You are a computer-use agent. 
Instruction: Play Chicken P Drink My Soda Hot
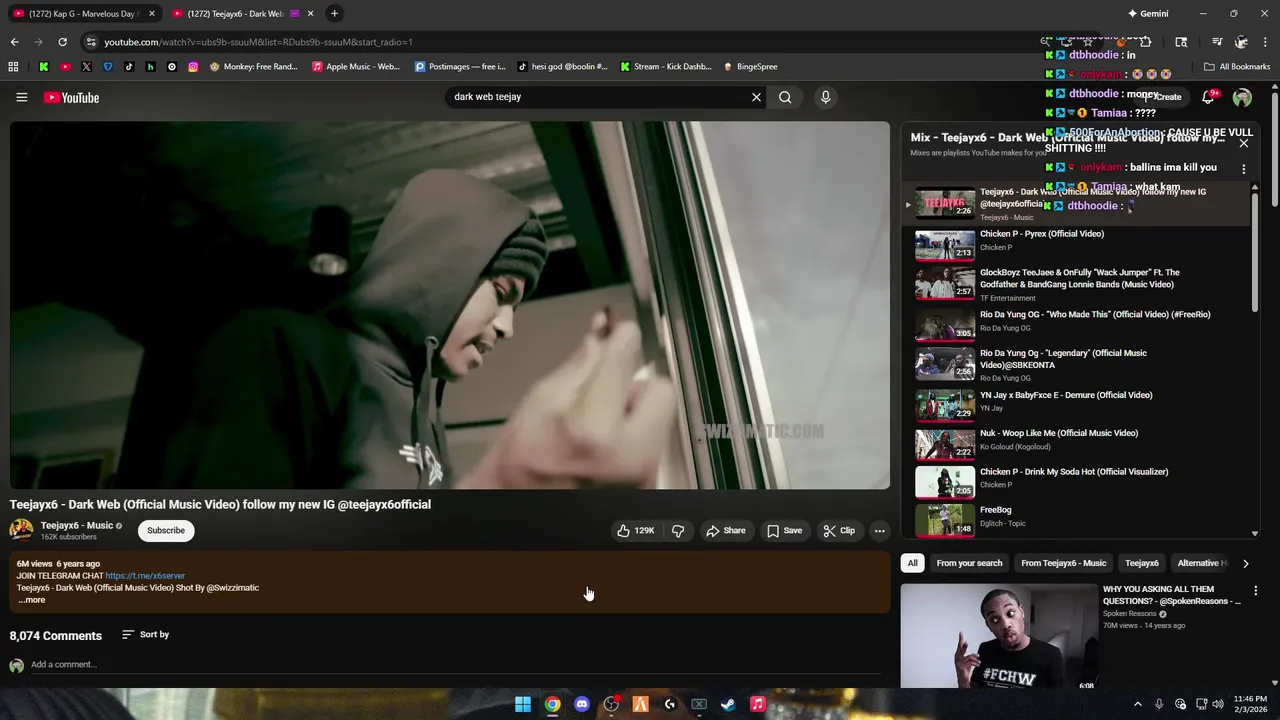point(1078,481)
